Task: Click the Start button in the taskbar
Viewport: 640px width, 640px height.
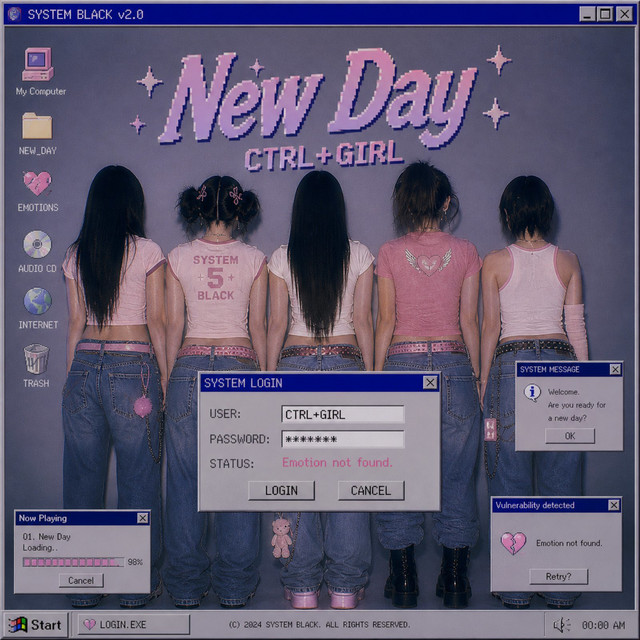Action: [36, 624]
